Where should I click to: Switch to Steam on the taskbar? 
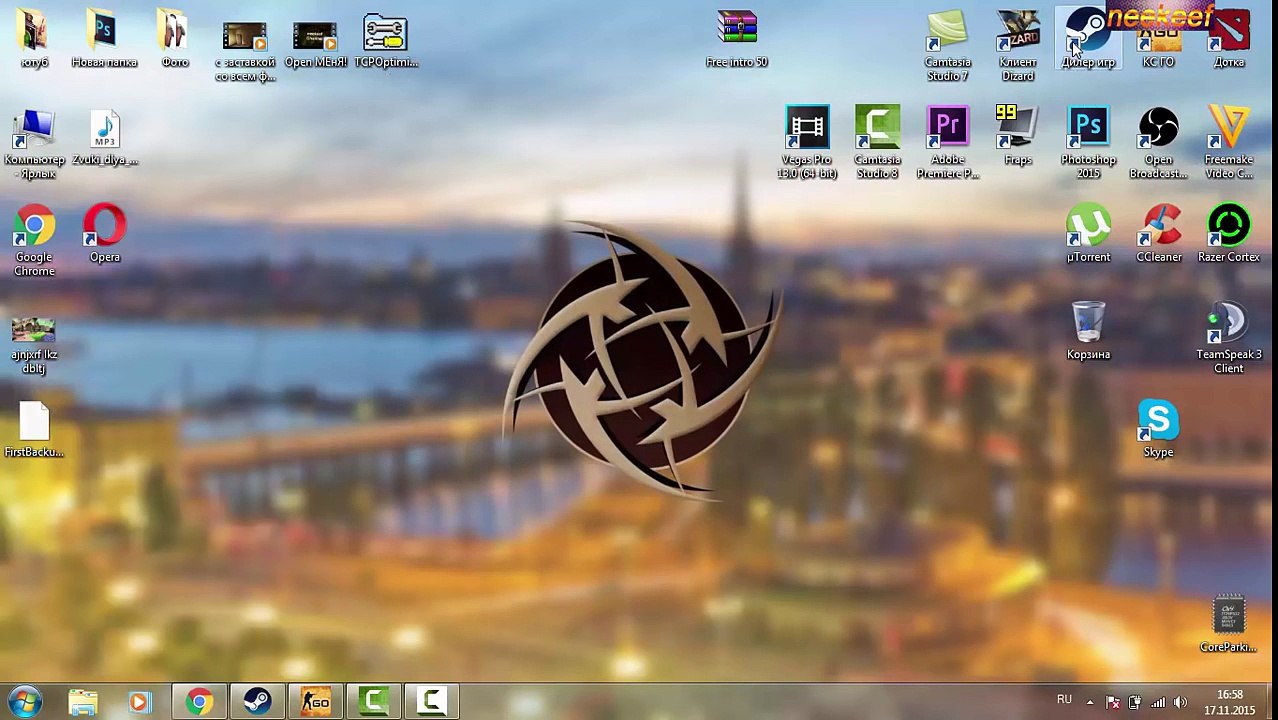[x=257, y=702]
